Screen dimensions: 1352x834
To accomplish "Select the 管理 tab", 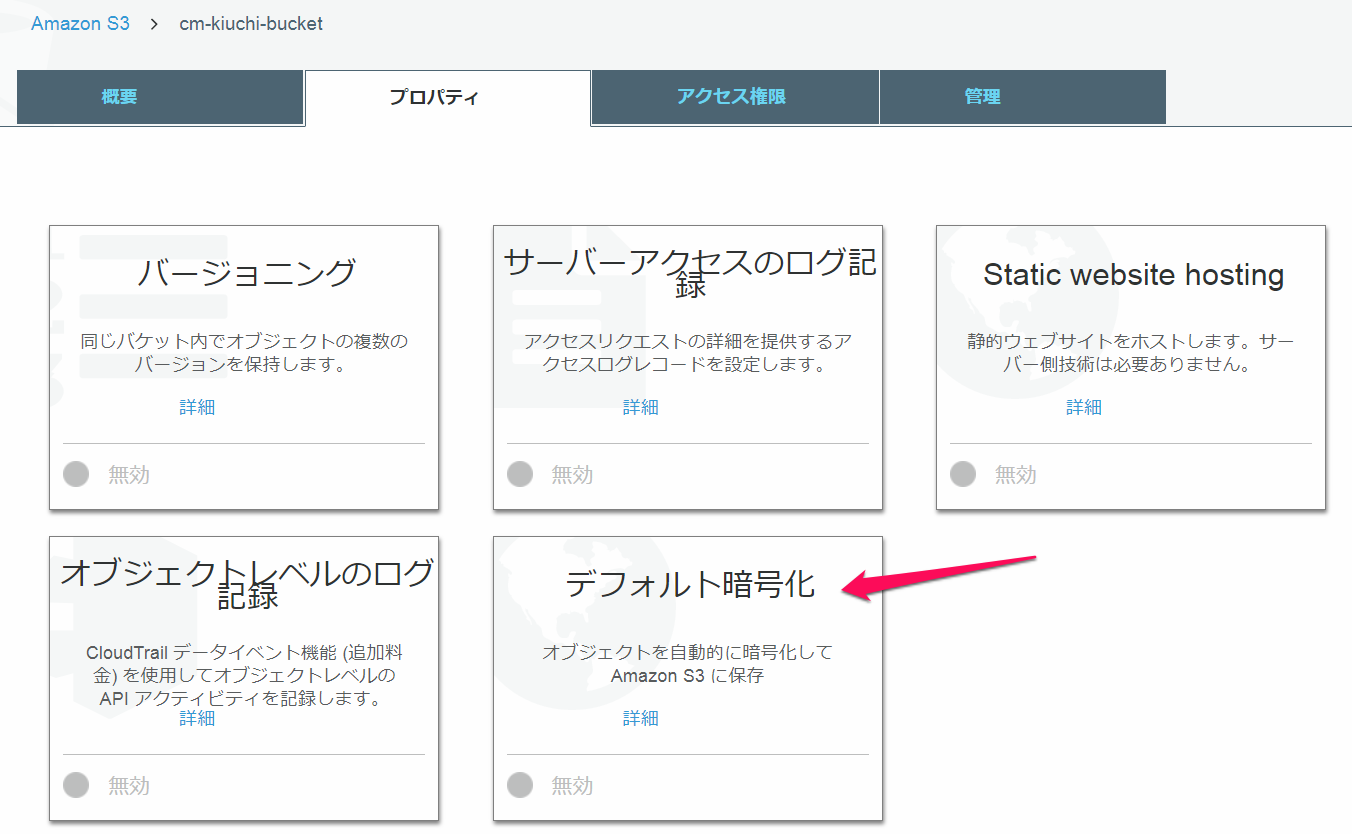I will click(x=981, y=96).
